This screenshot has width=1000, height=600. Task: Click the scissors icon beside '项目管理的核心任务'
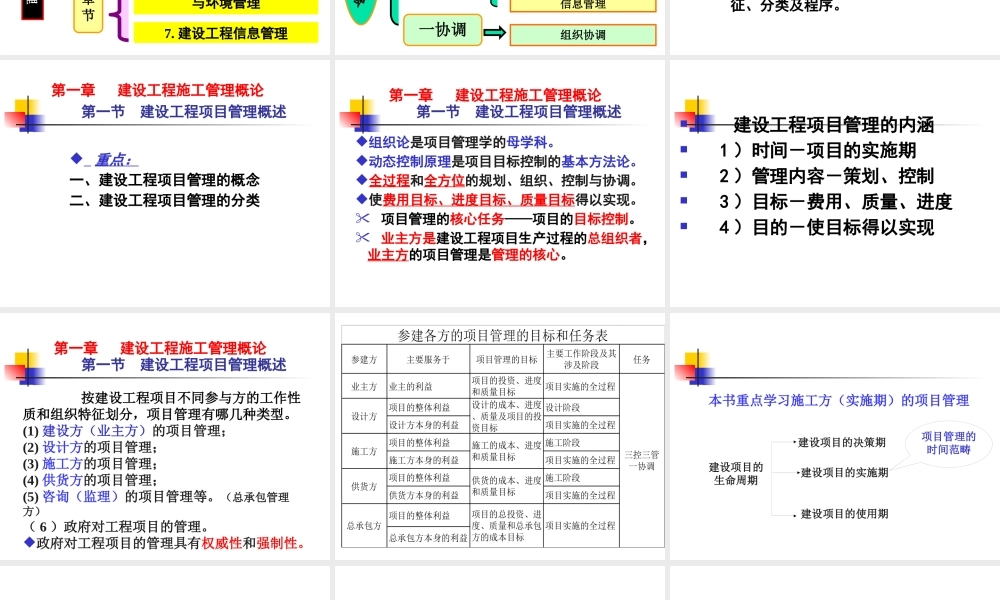coord(363,218)
